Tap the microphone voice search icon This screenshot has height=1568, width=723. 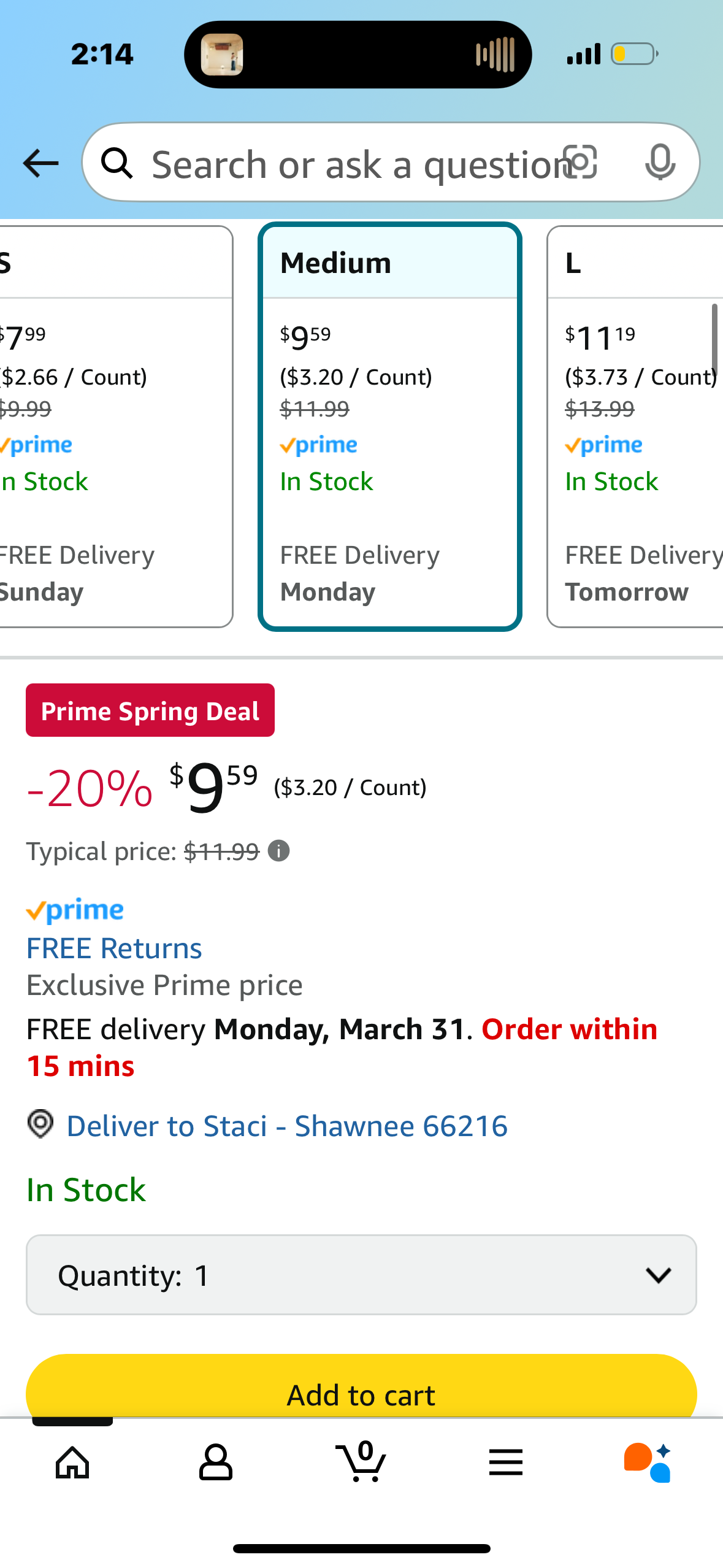click(x=660, y=163)
